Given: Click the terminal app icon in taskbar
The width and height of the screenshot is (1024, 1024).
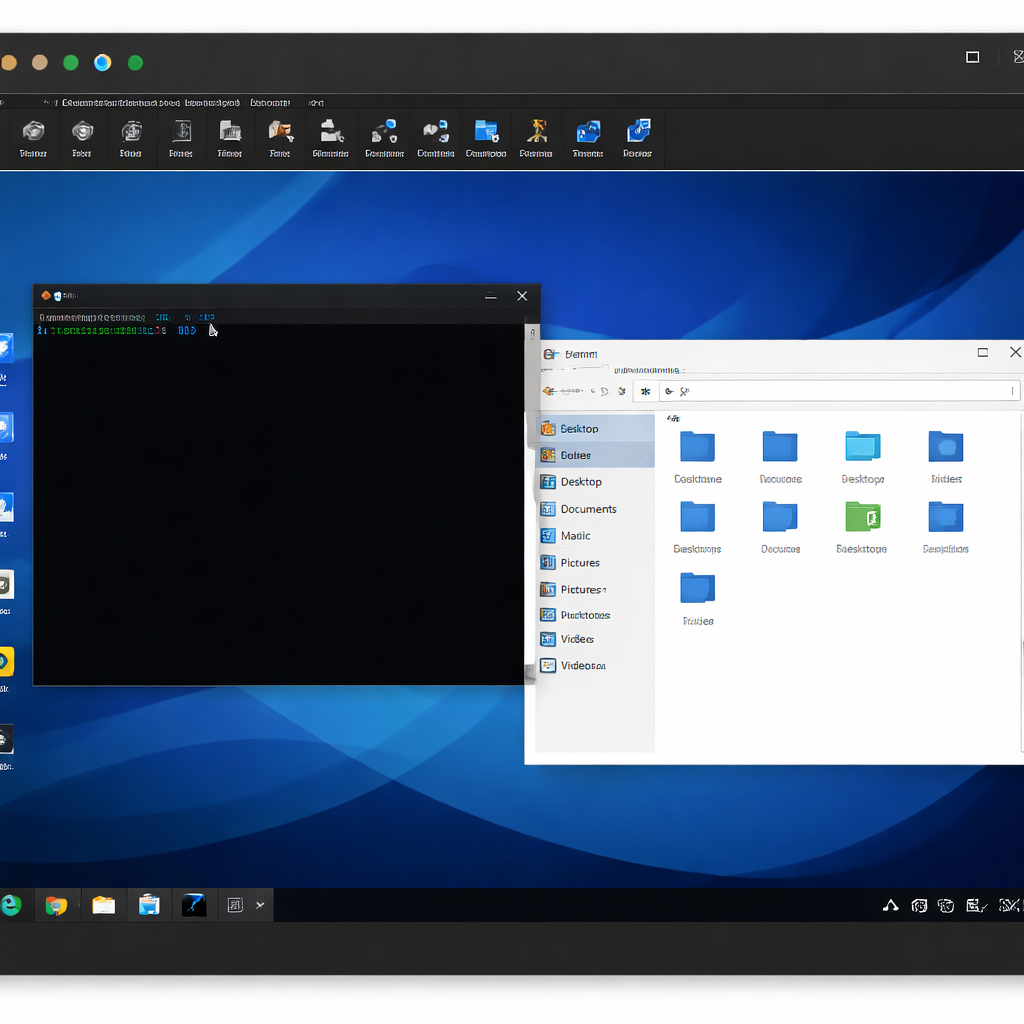Looking at the screenshot, I should pyautogui.click(x=194, y=905).
